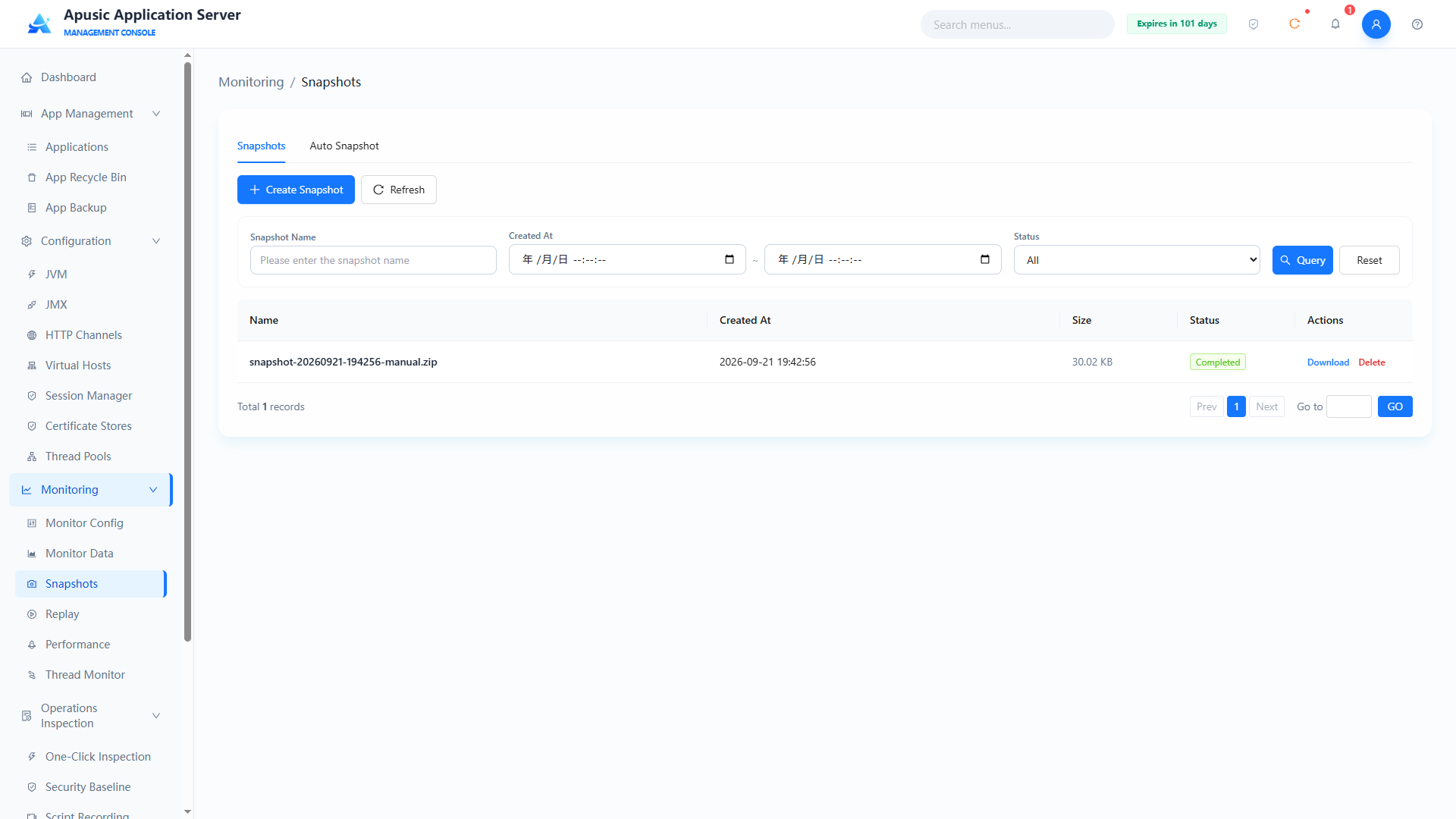Screen dimensions: 1456x819
Task: Open the user profile avatar
Action: click(x=1376, y=24)
